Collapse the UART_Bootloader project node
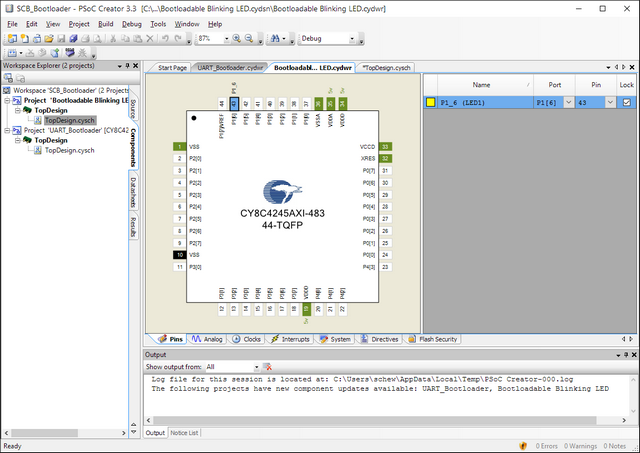 click(7, 130)
